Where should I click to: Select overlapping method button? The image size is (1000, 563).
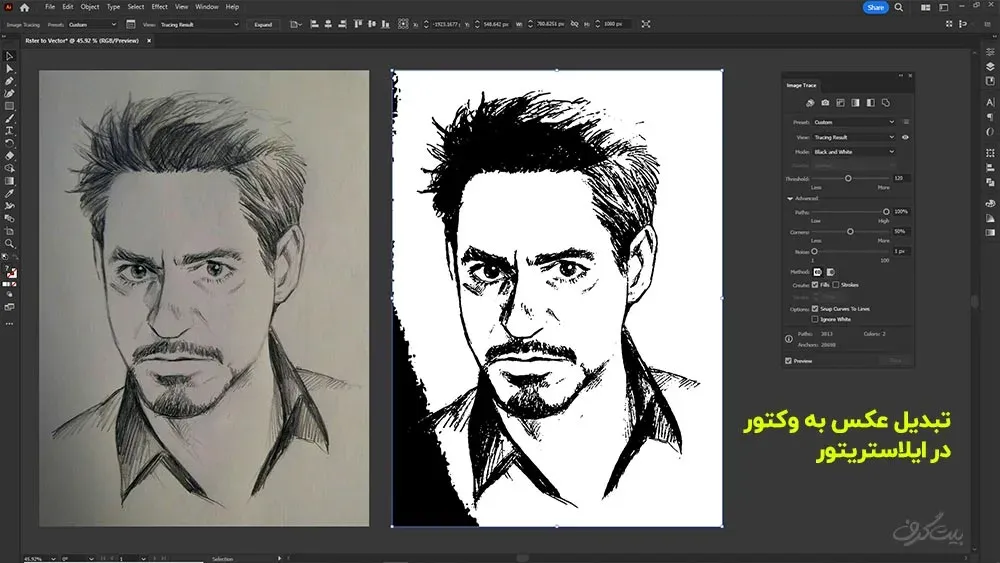(830, 272)
